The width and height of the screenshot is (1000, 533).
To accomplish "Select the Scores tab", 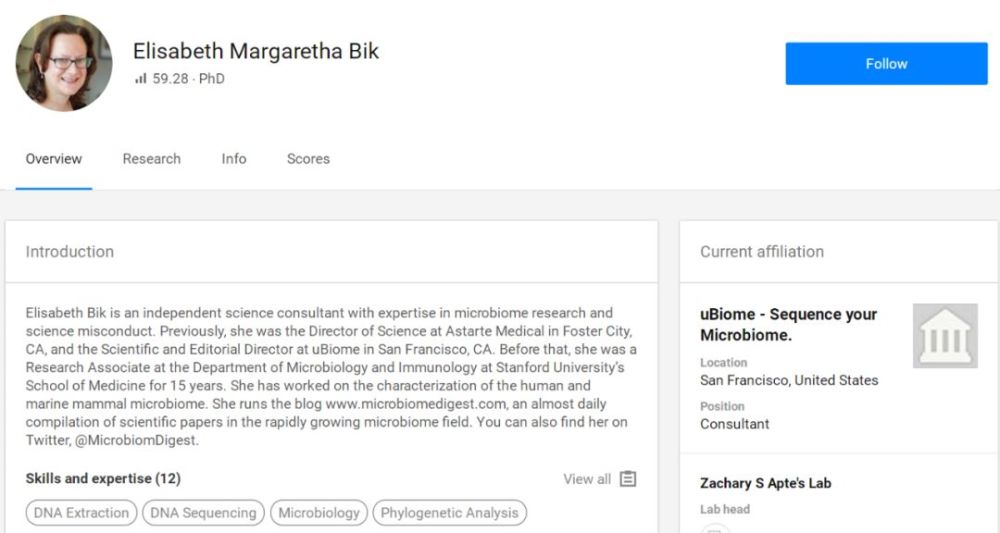I will [308, 159].
